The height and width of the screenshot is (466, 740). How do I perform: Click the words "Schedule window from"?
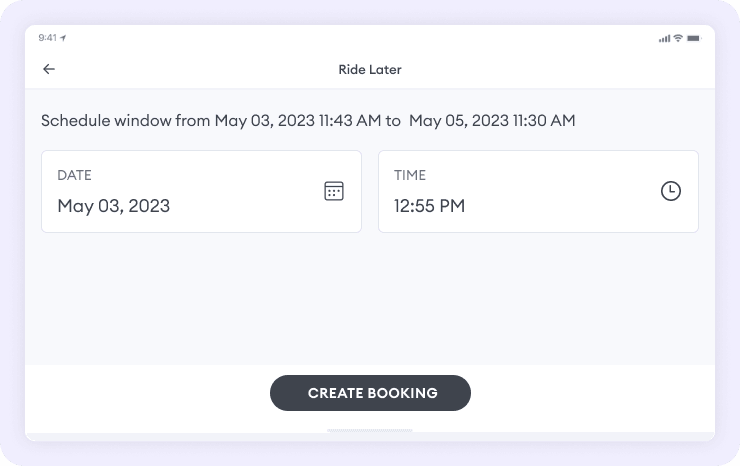[x=126, y=121]
